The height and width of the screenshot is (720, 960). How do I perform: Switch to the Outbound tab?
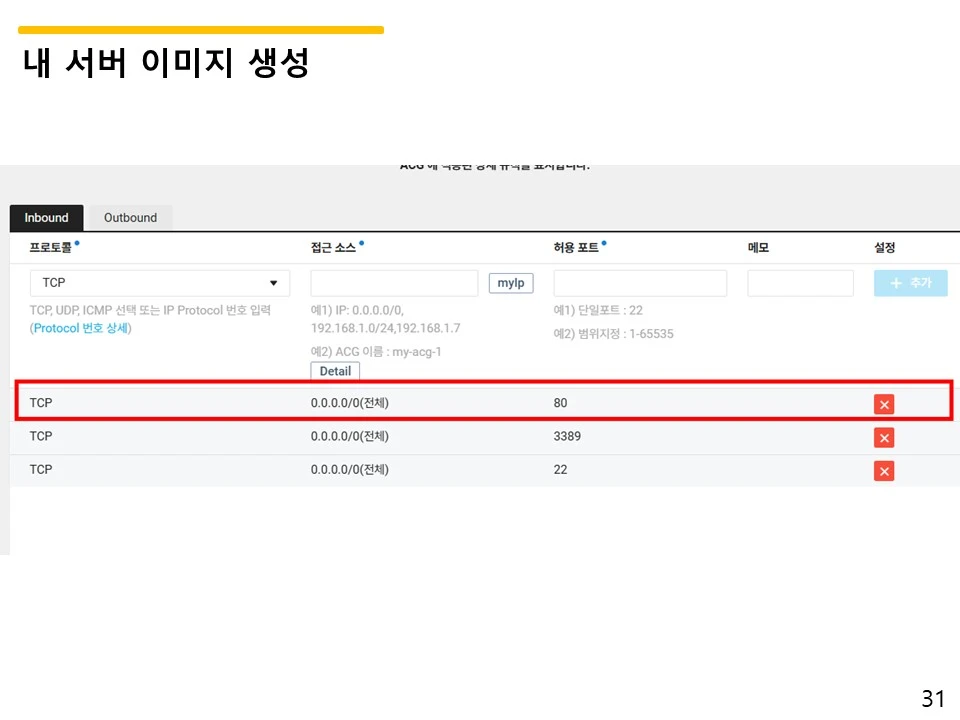(130, 217)
